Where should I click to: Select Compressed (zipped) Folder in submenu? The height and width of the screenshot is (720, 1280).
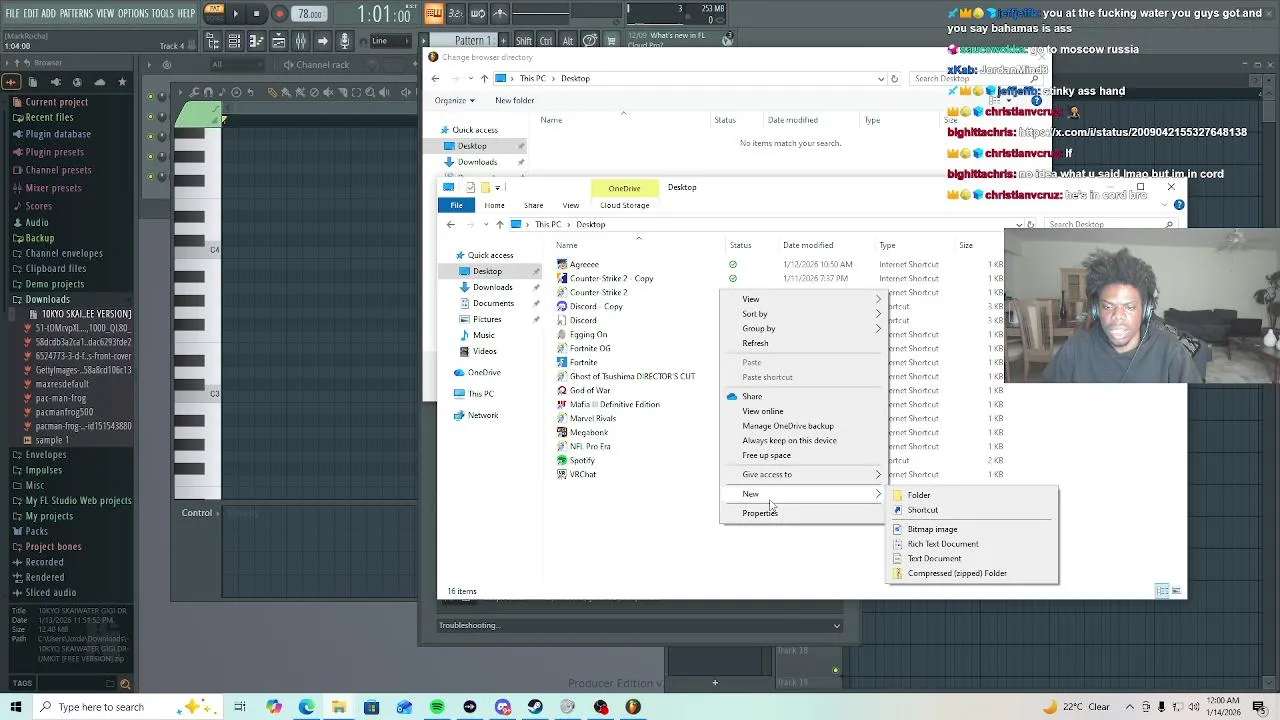957,574
